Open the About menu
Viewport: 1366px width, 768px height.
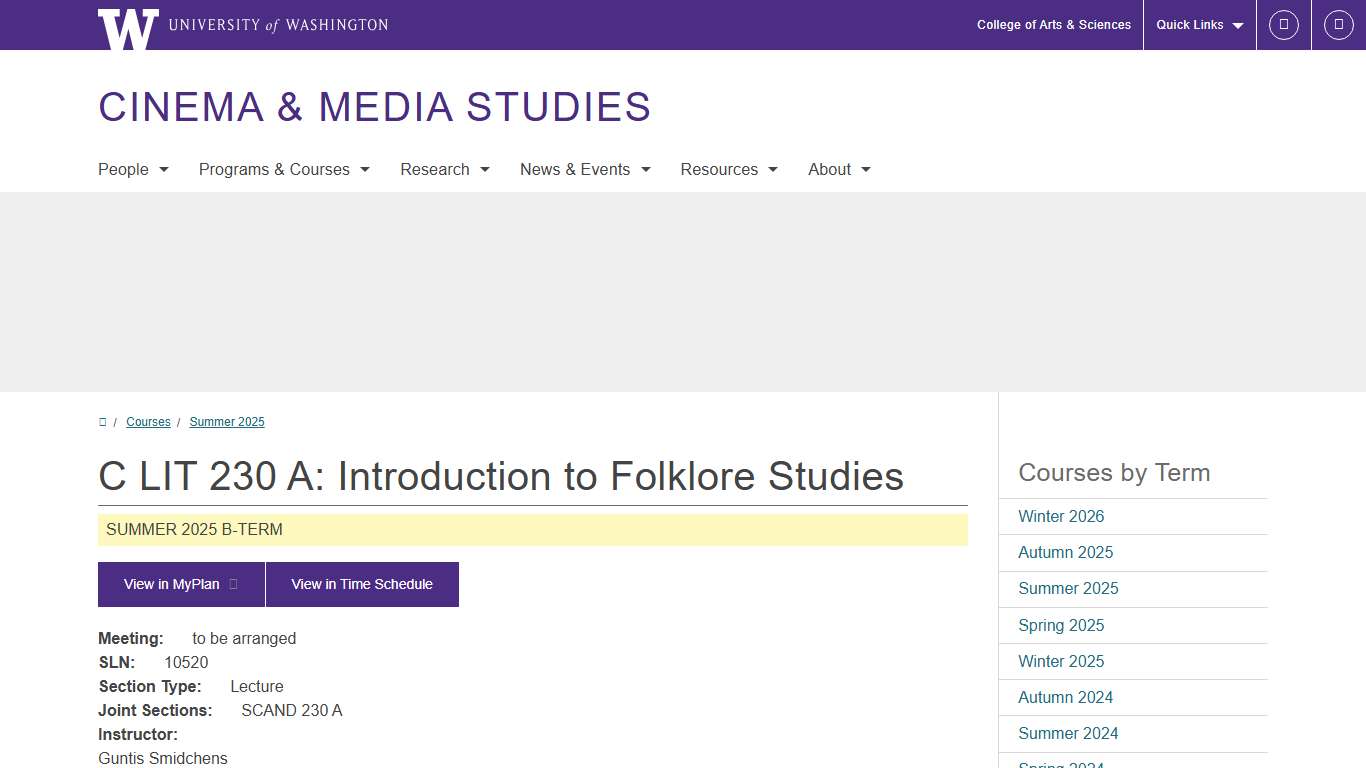839,169
